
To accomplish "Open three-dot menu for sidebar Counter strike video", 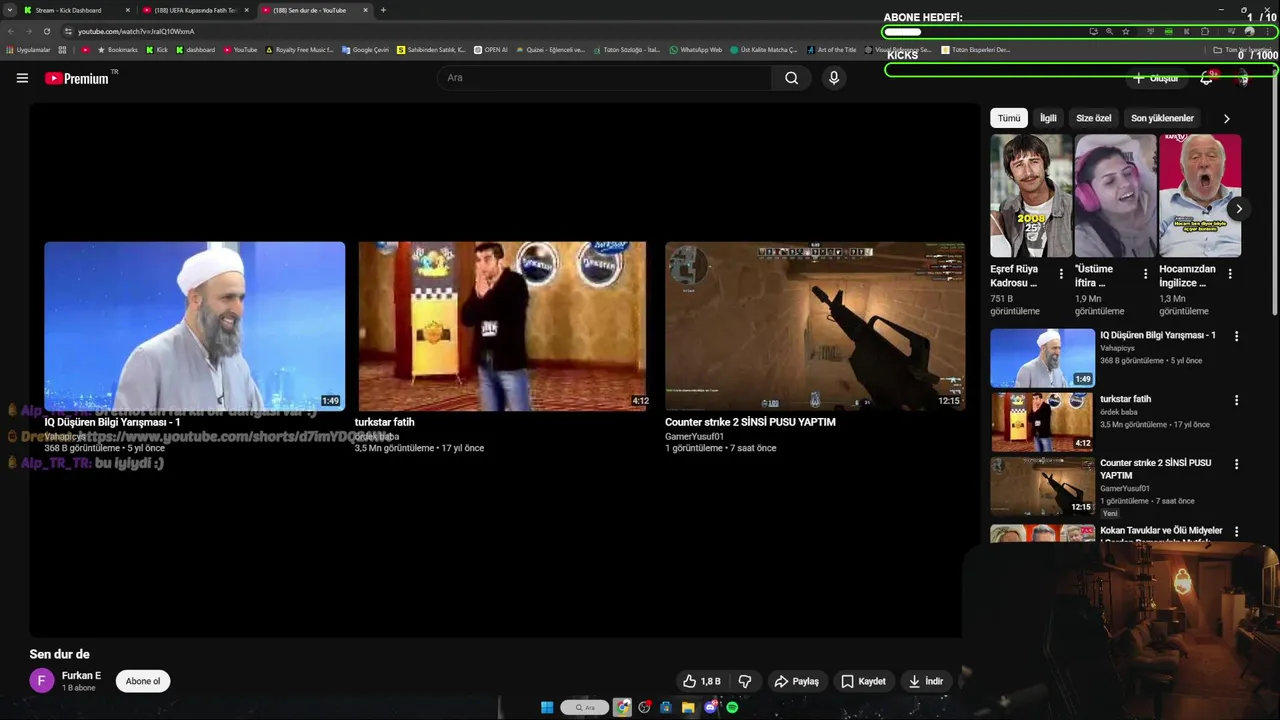I will pyautogui.click(x=1236, y=465).
